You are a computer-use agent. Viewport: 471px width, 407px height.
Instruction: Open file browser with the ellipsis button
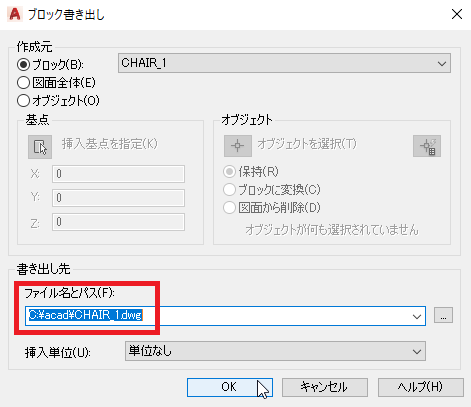coord(443,315)
